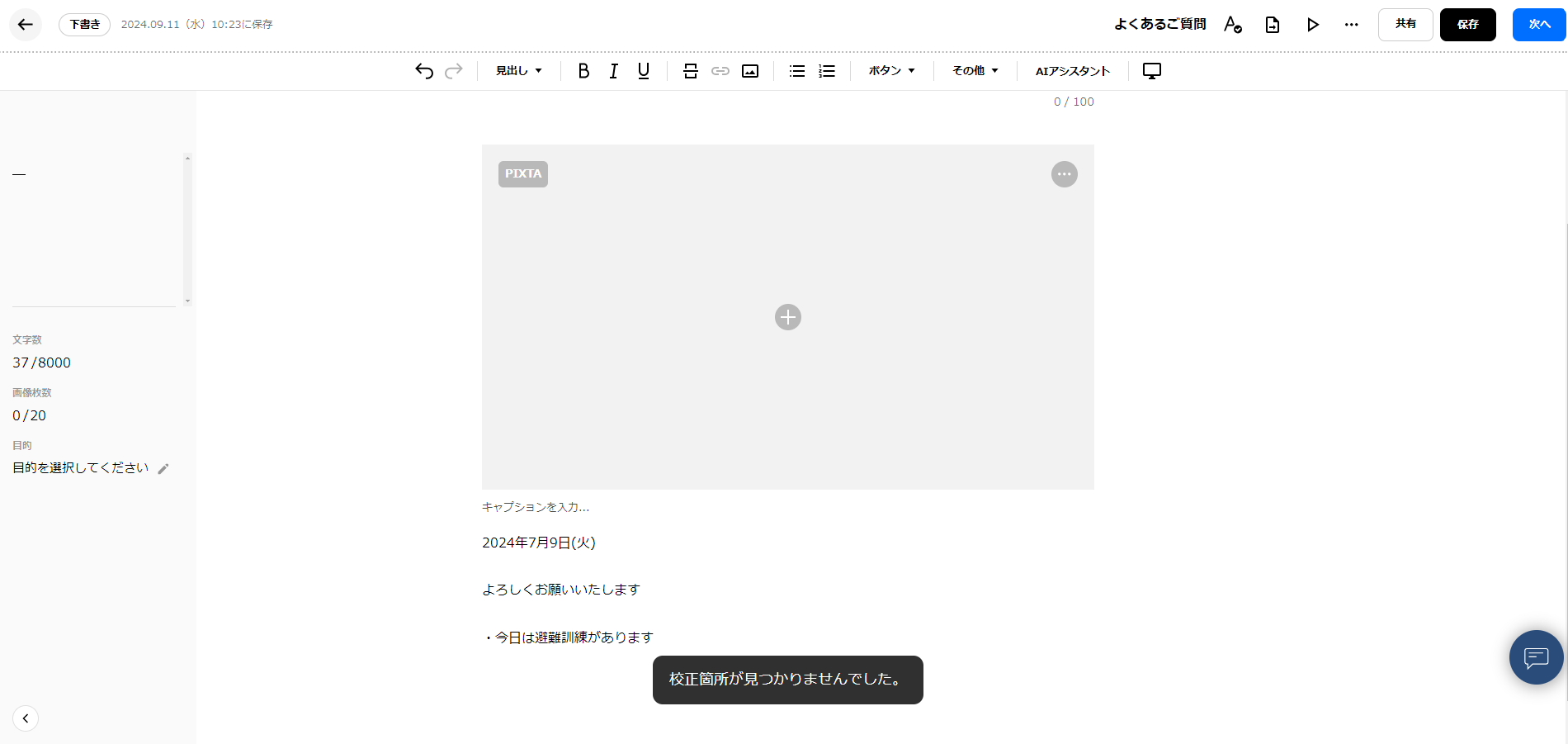Collapse the left sidebar panel

(x=26, y=718)
